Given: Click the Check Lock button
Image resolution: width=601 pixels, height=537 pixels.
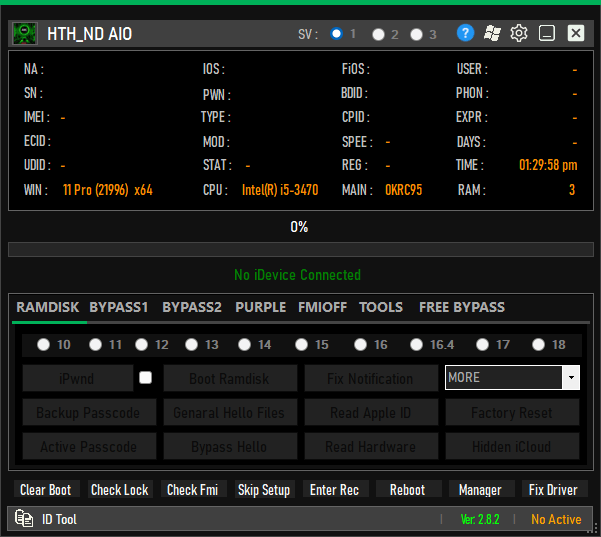Looking at the screenshot, I should (120, 489).
